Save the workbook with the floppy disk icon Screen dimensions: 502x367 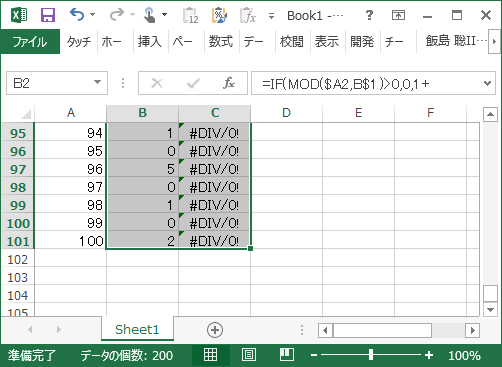(x=48, y=15)
